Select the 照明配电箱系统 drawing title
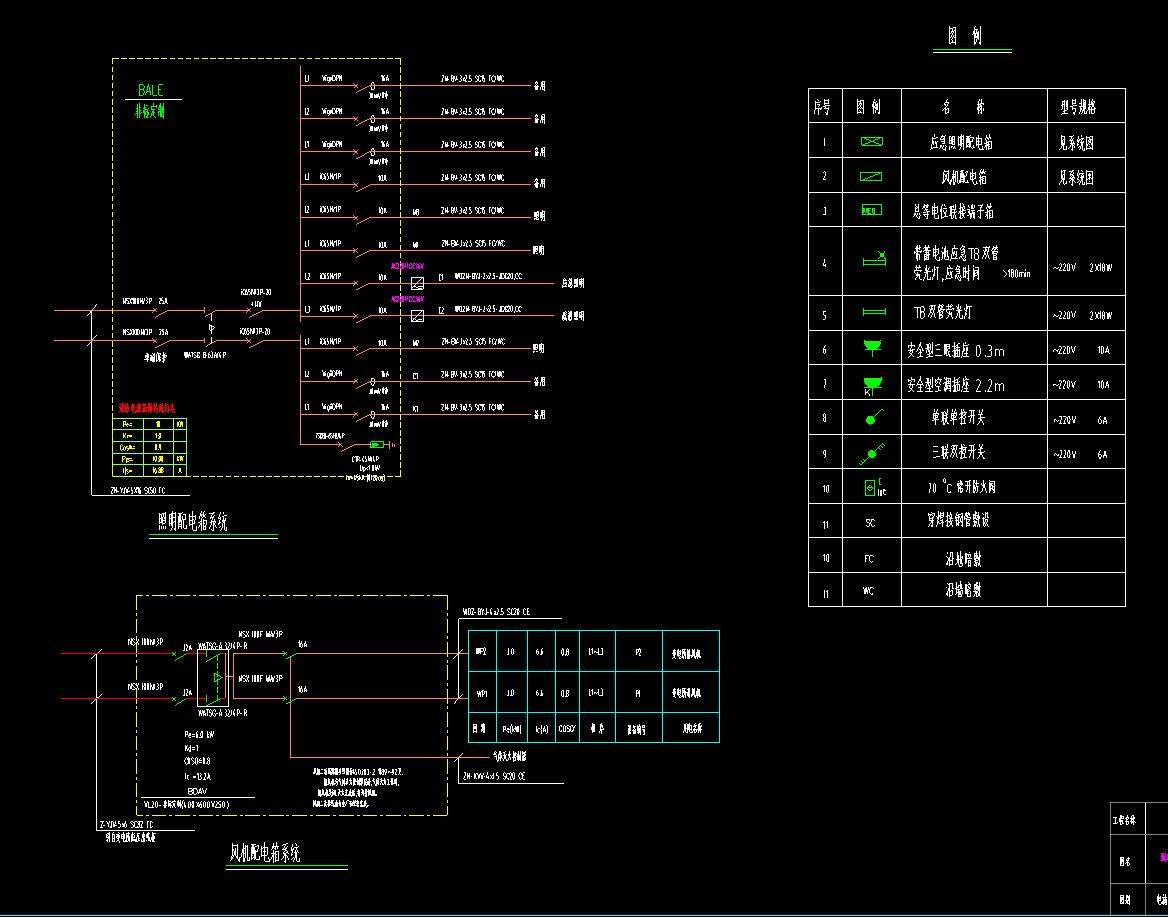 [194, 521]
